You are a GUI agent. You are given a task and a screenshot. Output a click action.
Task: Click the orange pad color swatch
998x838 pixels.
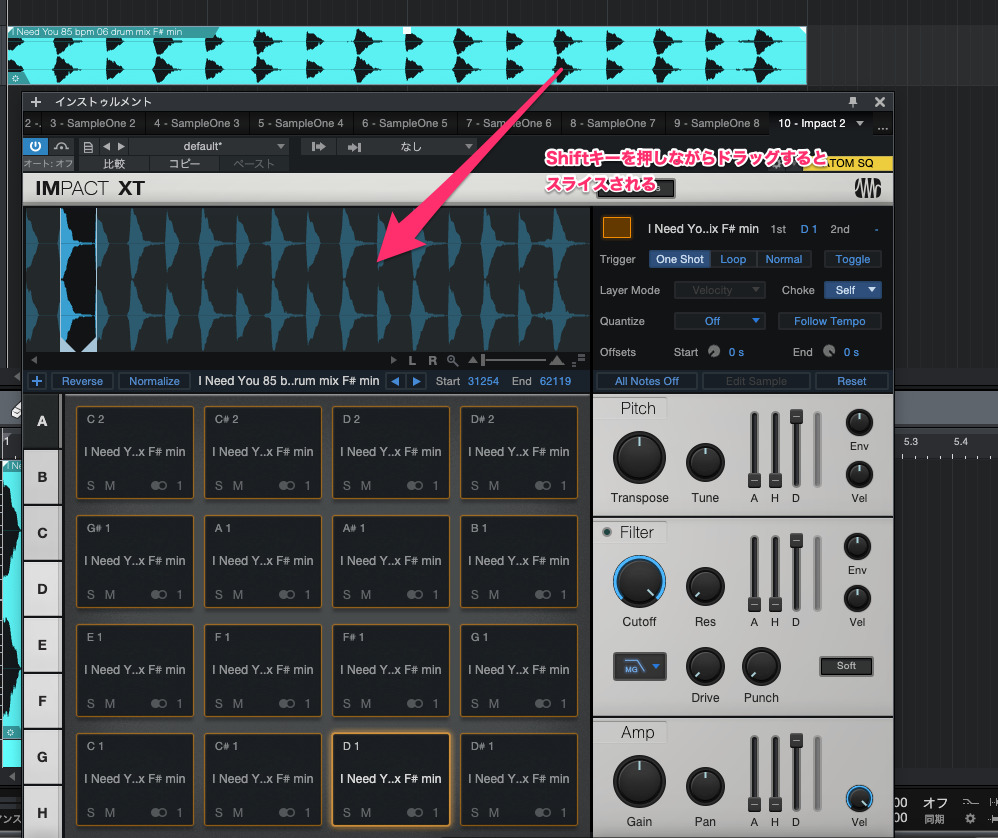[616, 229]
